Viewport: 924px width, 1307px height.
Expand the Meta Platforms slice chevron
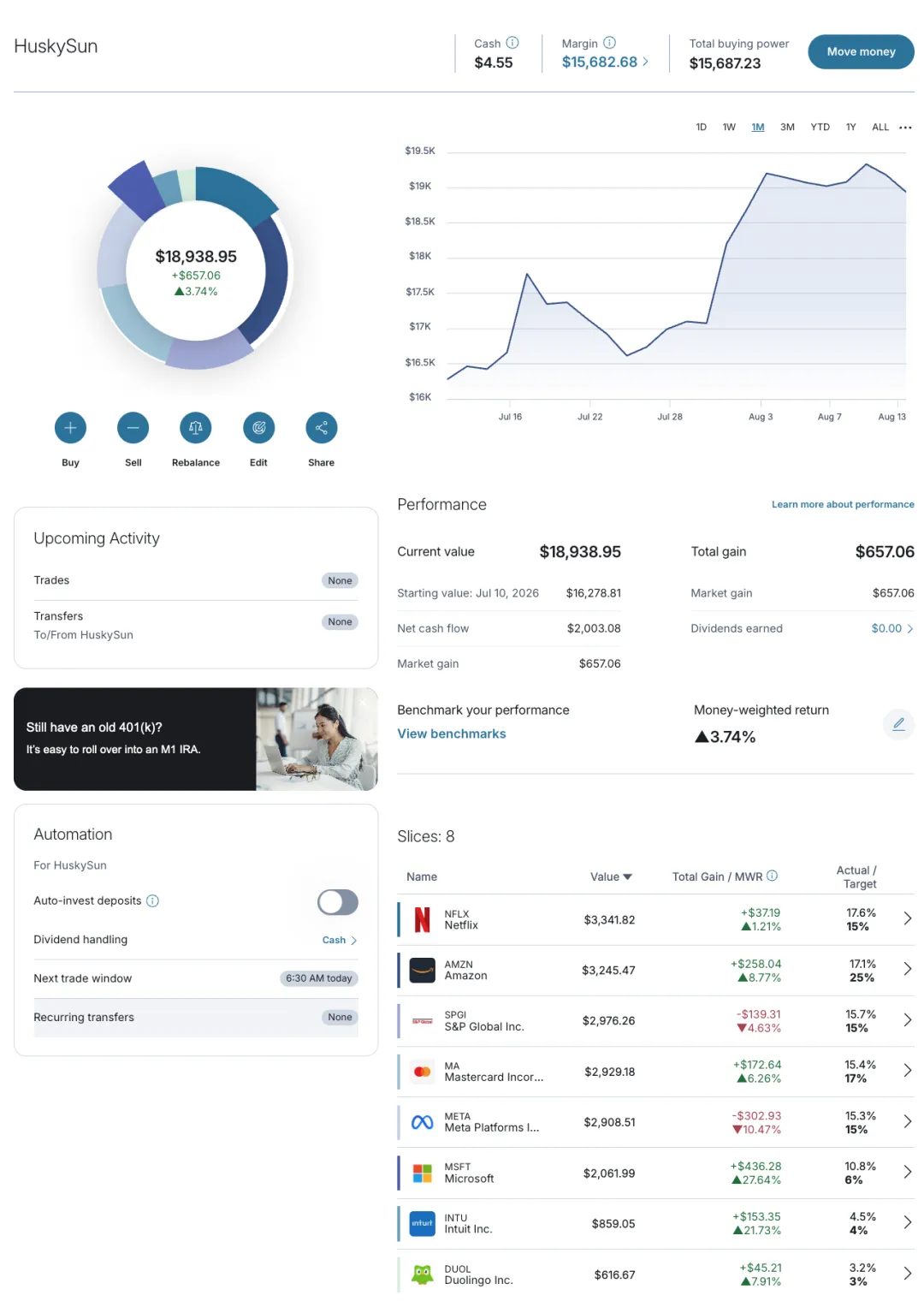click(908, 1121)
